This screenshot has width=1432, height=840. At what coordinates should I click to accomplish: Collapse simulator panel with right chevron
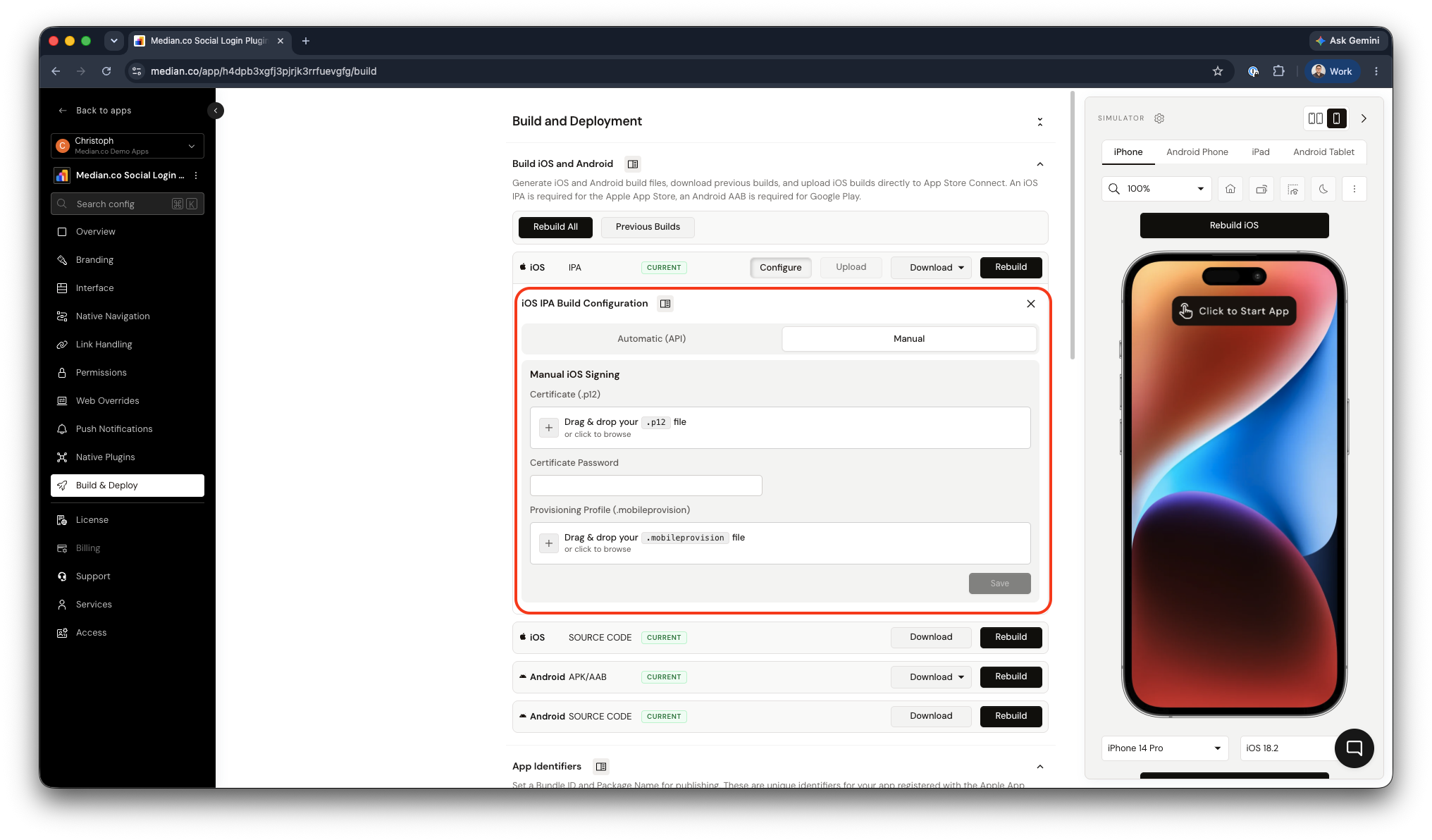coord(1364,118)
